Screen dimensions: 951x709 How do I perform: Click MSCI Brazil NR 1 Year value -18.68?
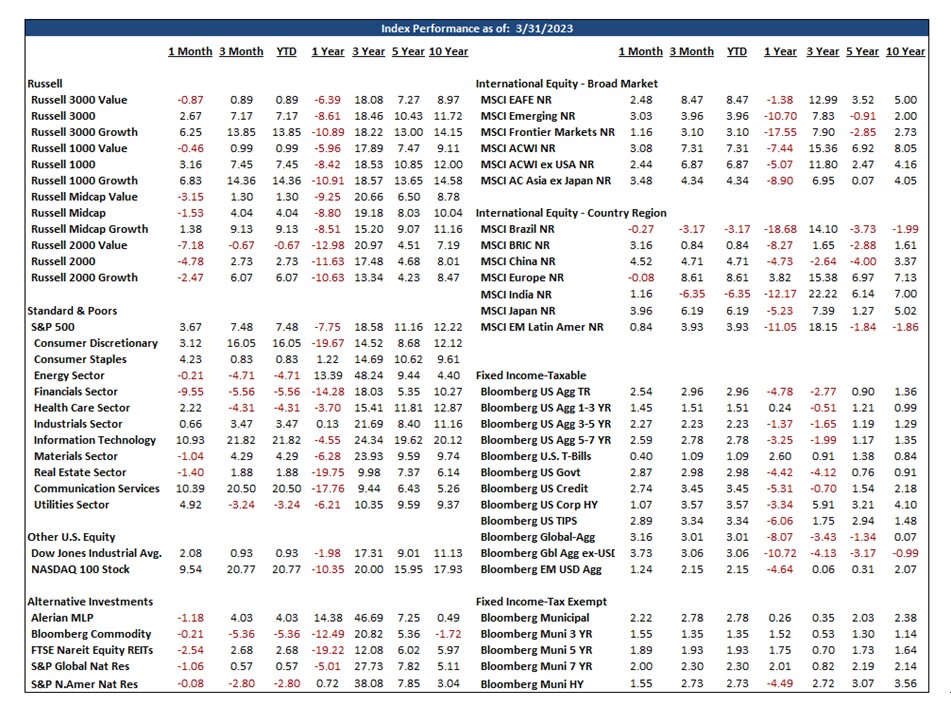(781, 229)
